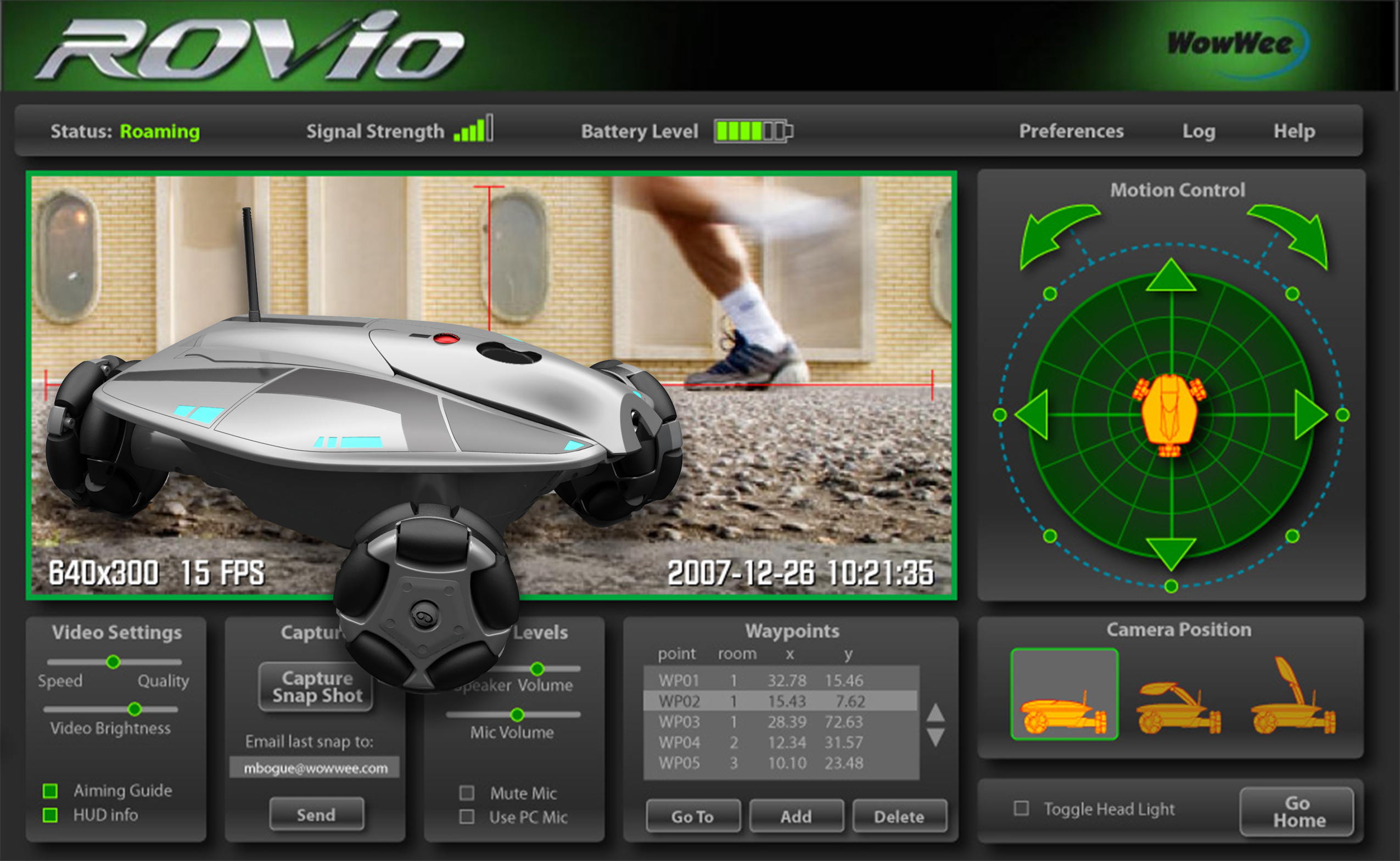
Task: Click the Speed/Quality slider handle
Action: click(113, 662)
